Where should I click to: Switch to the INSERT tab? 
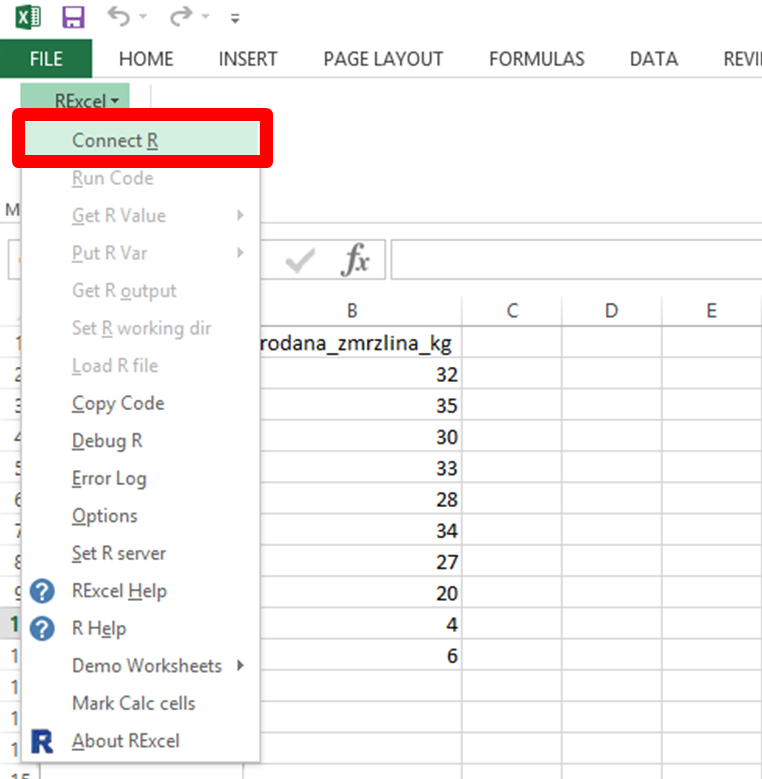pos(248,59)
